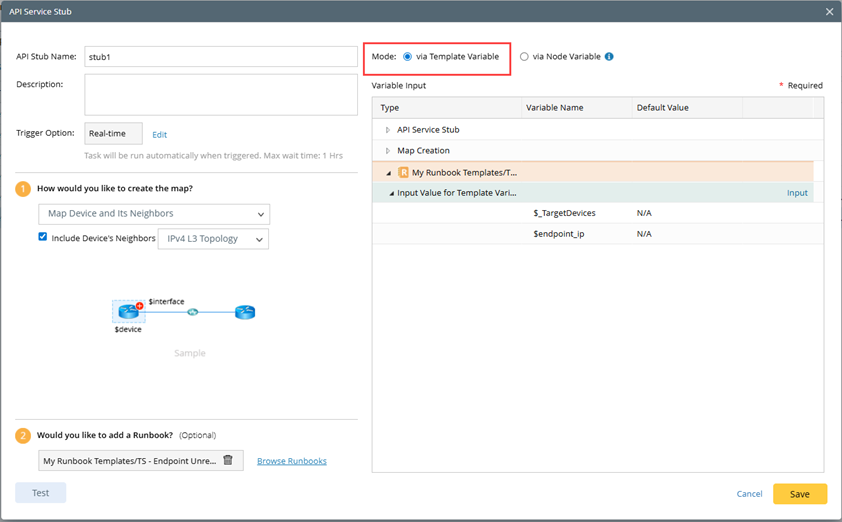The height and width of the screenshot is (522, 842).
Task: Select via Node Variable mode
Action: (x=524, y=57)
